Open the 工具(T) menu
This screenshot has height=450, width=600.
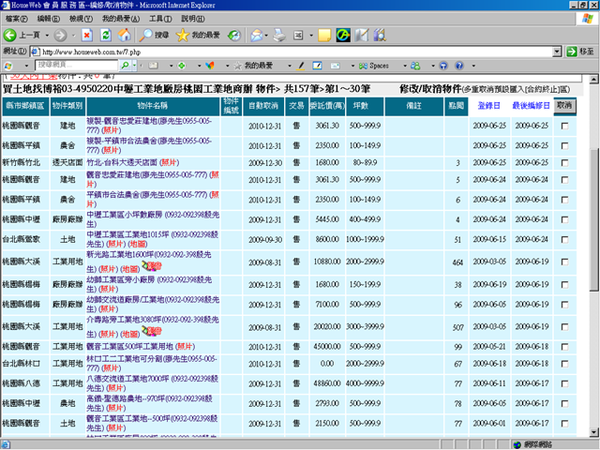[160, 18]
